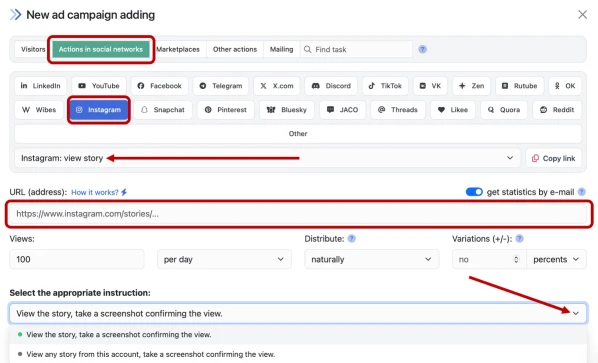Select the Likee network button

click(453, 110)
